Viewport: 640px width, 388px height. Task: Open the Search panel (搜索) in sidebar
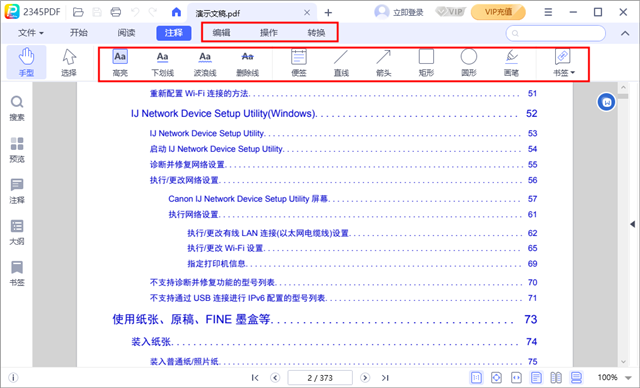(x=17, y=109)
